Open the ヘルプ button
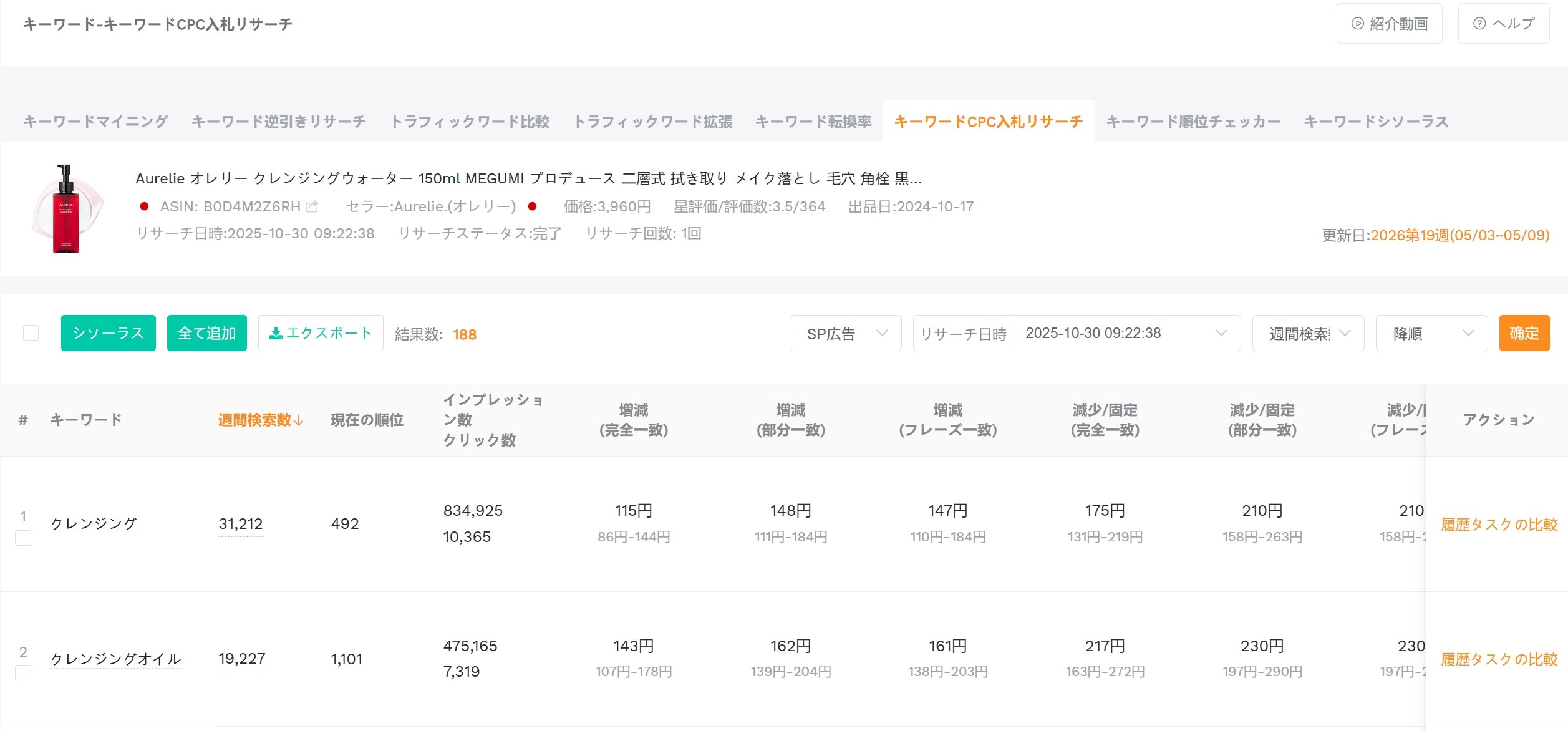 point(1504,24)
